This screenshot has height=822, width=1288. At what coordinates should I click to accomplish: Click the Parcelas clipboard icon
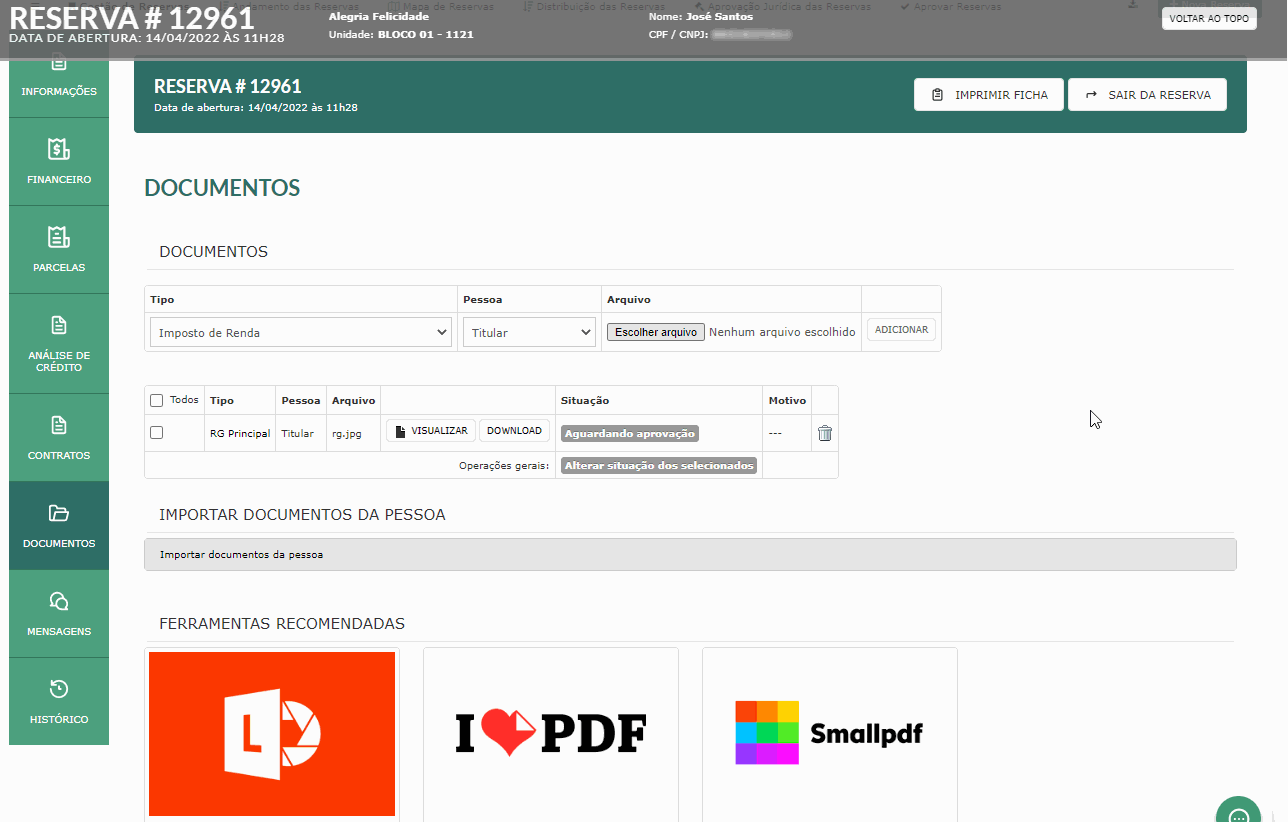click(x=59, y=237)
